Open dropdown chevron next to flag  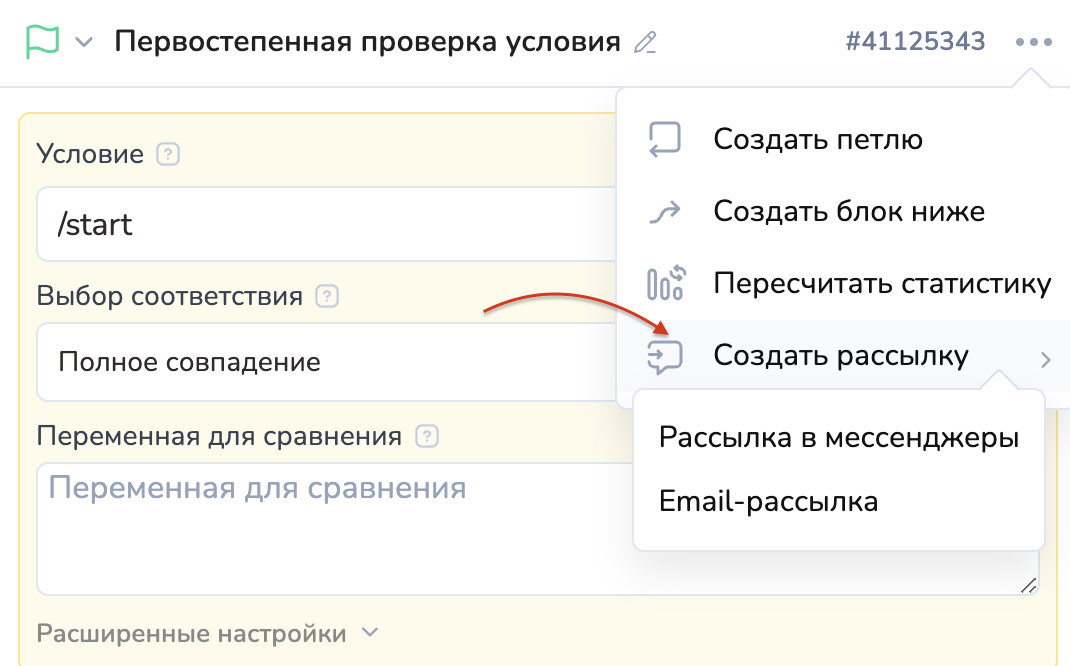85,43
